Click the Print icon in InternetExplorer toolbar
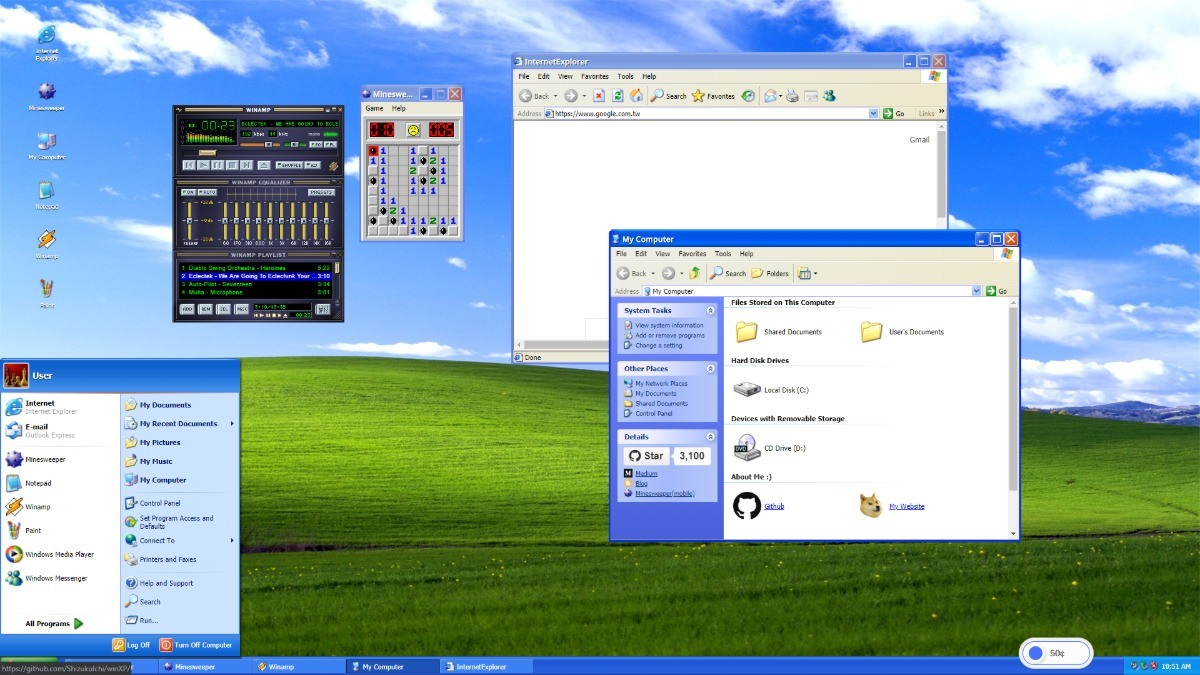Viewport: 1200px width, 675px height. pos(792,96)
